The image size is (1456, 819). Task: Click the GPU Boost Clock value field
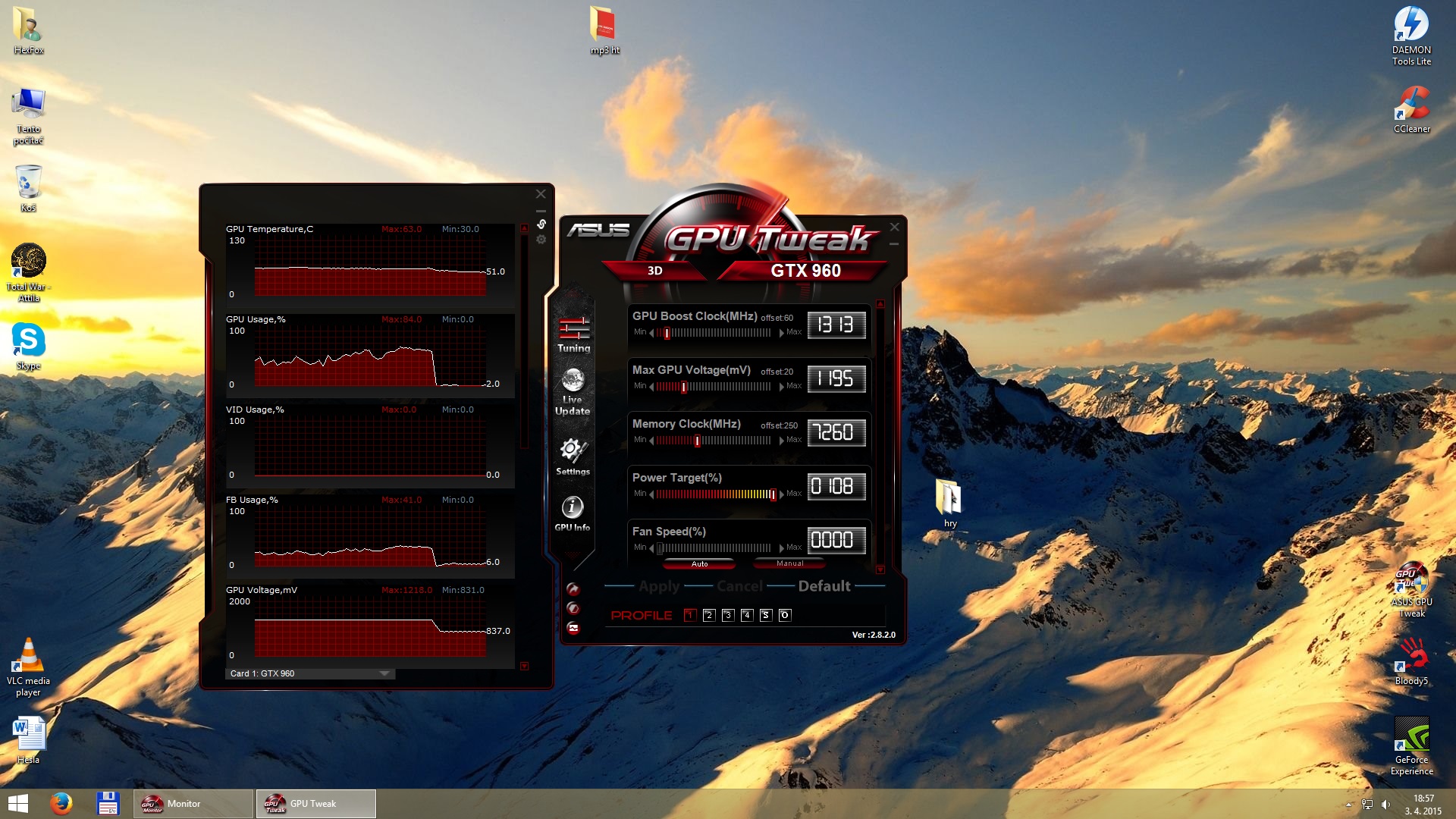pyautogui.click(x=836, y=325)
